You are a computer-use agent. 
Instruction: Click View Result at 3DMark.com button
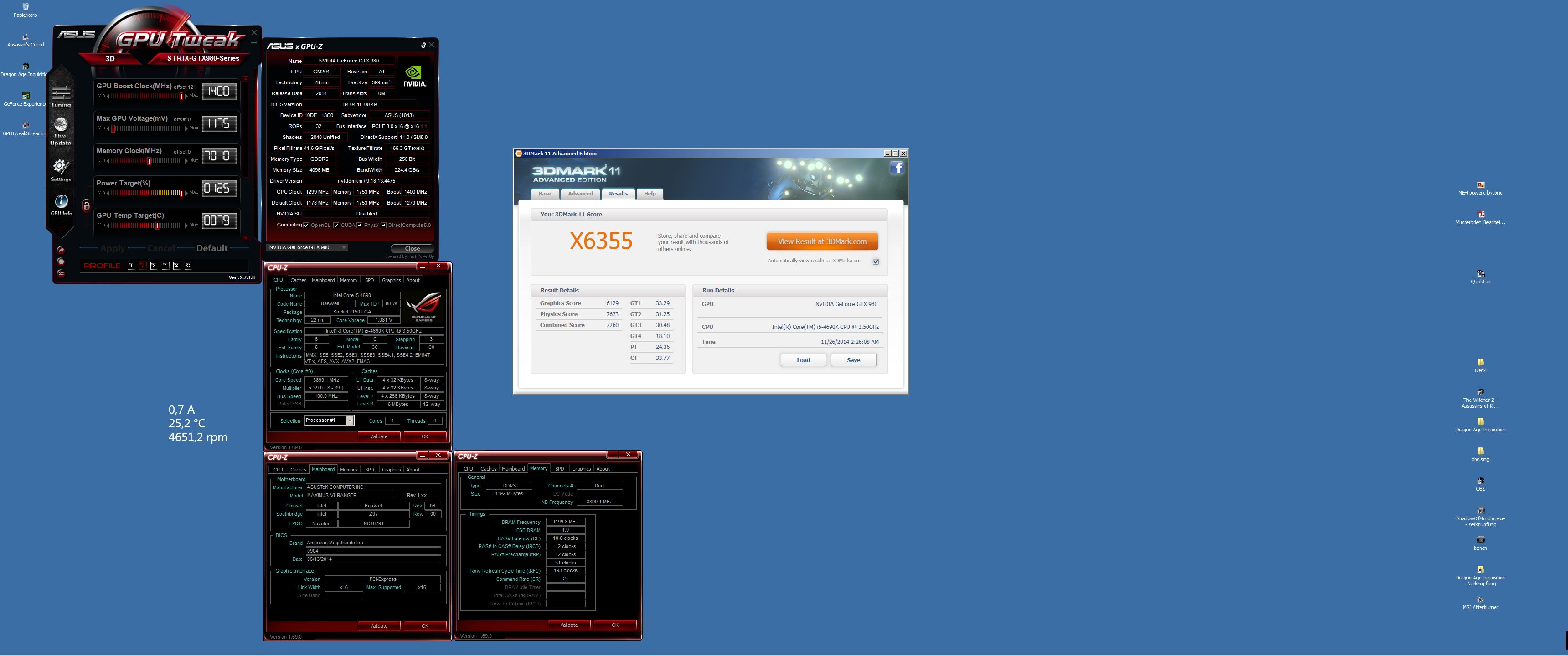[822, 241]
